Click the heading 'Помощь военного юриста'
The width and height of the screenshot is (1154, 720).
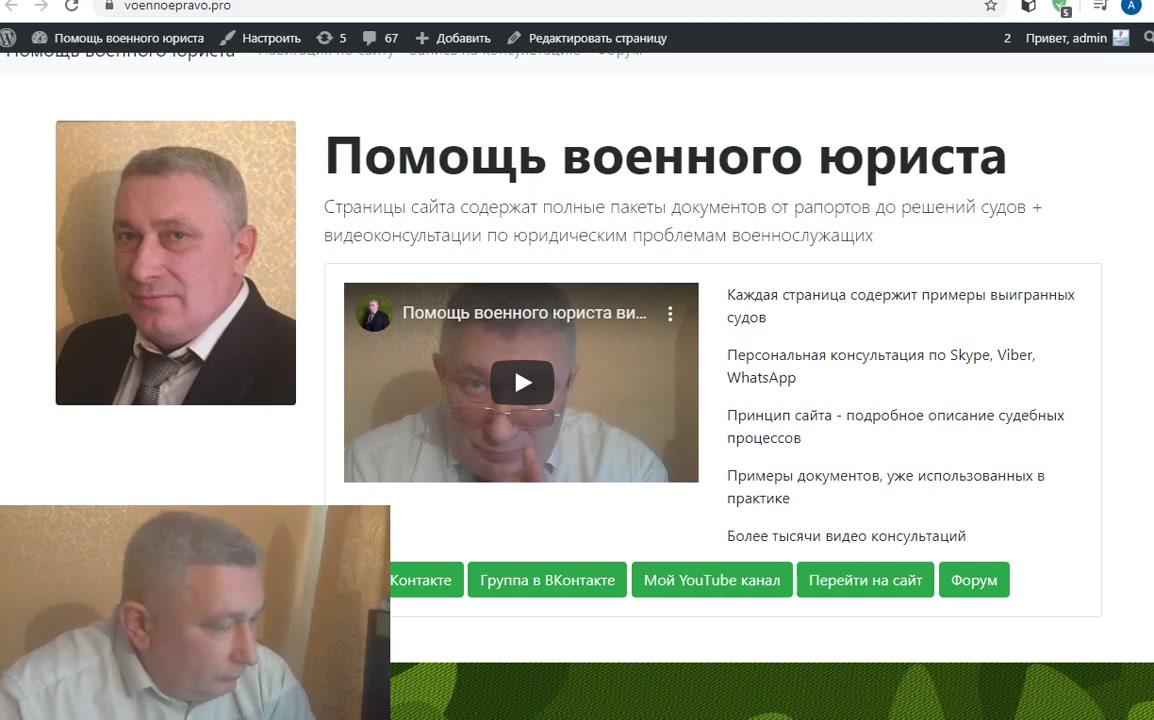coord(665,156)
